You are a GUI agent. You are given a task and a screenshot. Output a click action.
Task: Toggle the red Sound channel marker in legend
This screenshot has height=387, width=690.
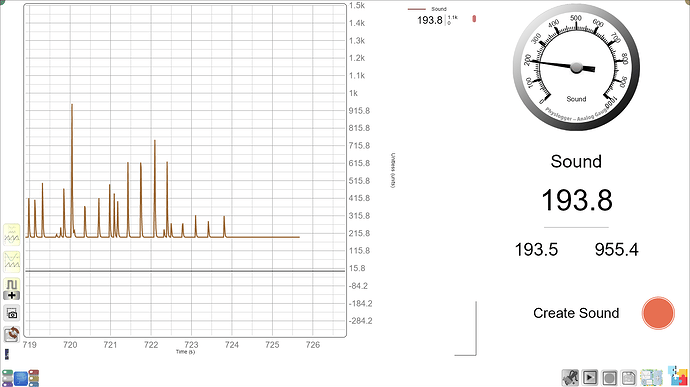point(474,19)
